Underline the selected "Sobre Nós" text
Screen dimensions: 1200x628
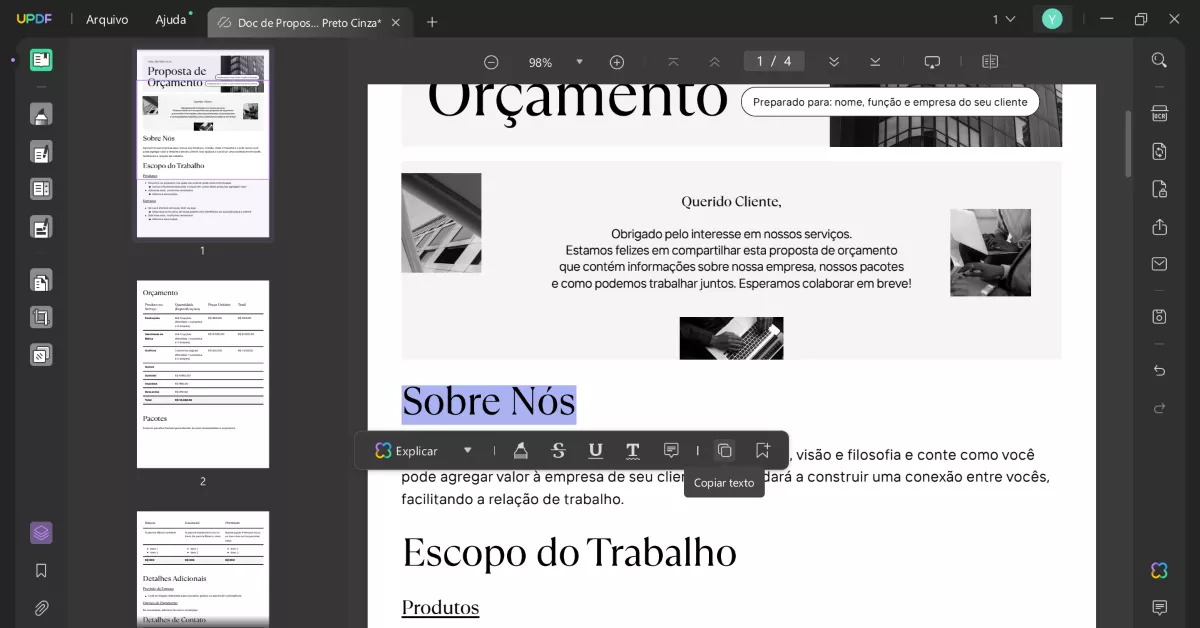(x=595, y=450)
